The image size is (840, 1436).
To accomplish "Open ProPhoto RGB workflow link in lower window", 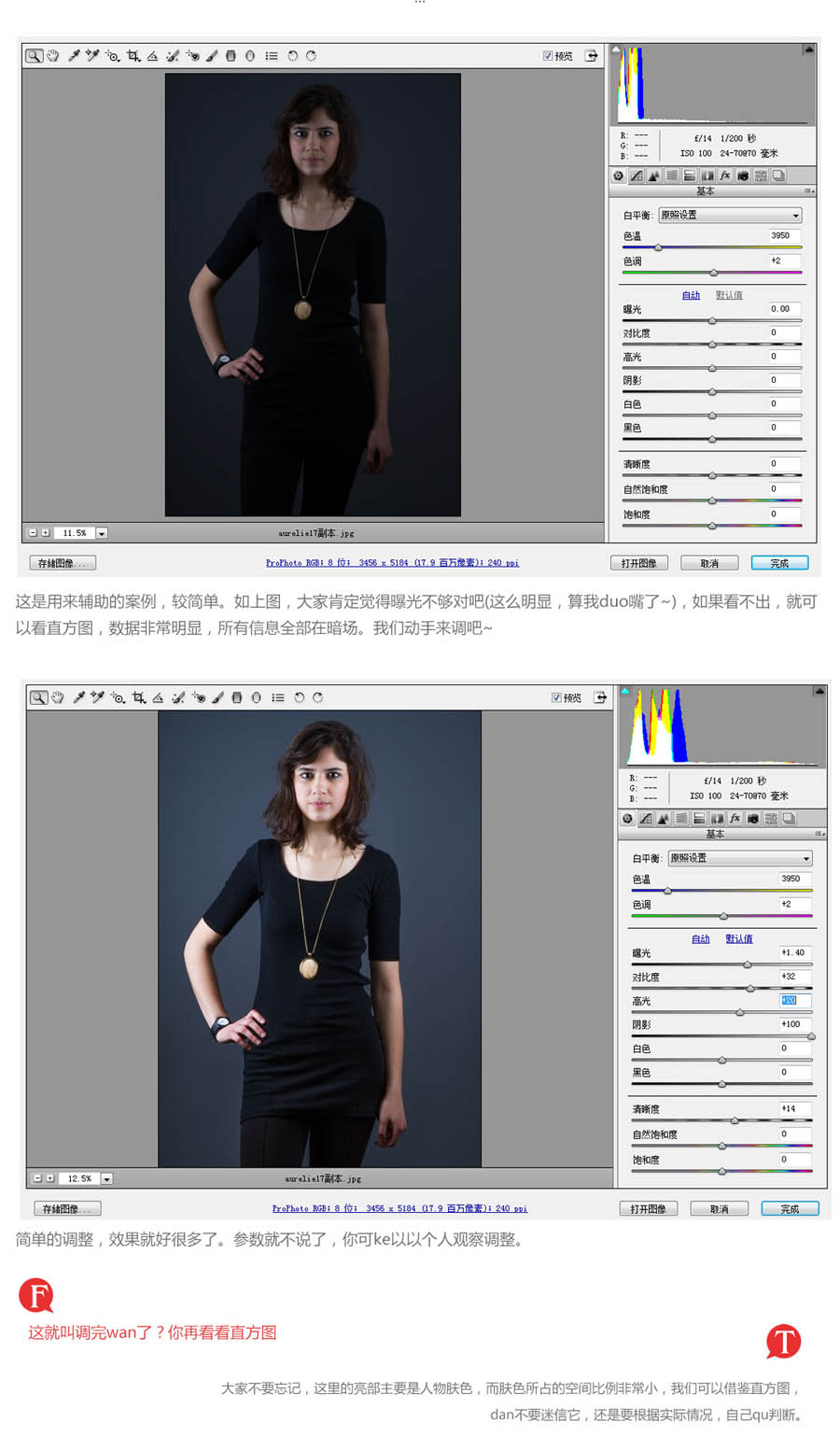I will [399, 1208].
